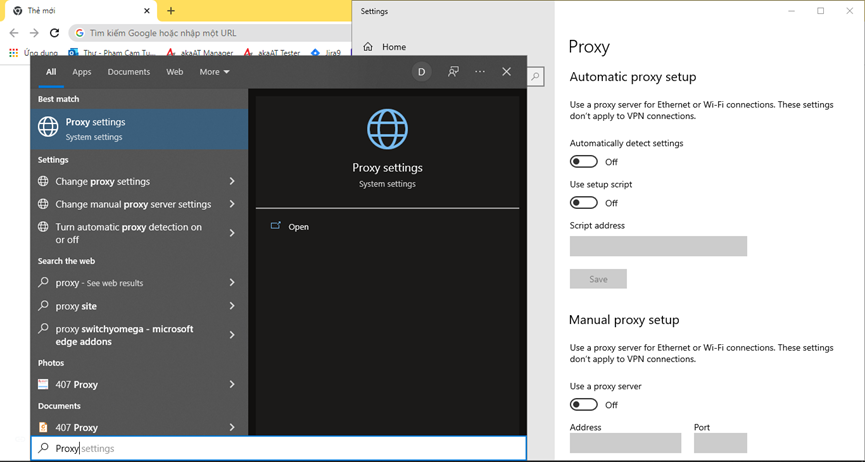Screen dimensions: 865x462
Task: Select the Proxy settings best match result
Action: [139, 129]
